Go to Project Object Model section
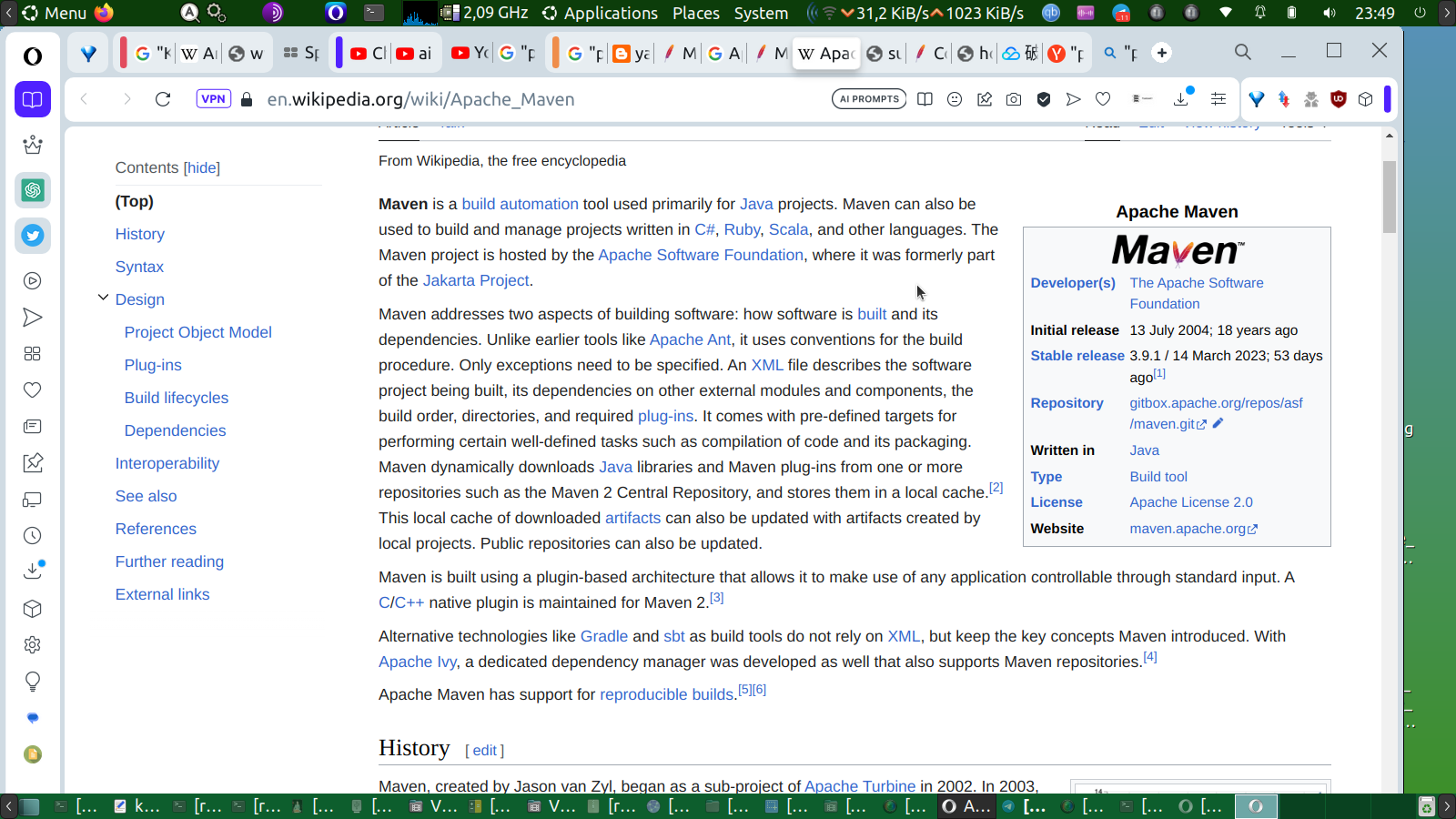Image resolution: width=1456 pixels, height=819 pixels. 198,332
